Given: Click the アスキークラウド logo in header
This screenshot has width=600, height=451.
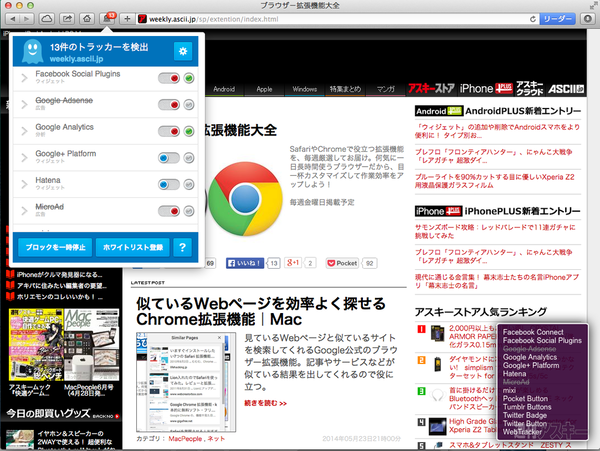Looking at the screenshot, I should click(x=530, y=89).
